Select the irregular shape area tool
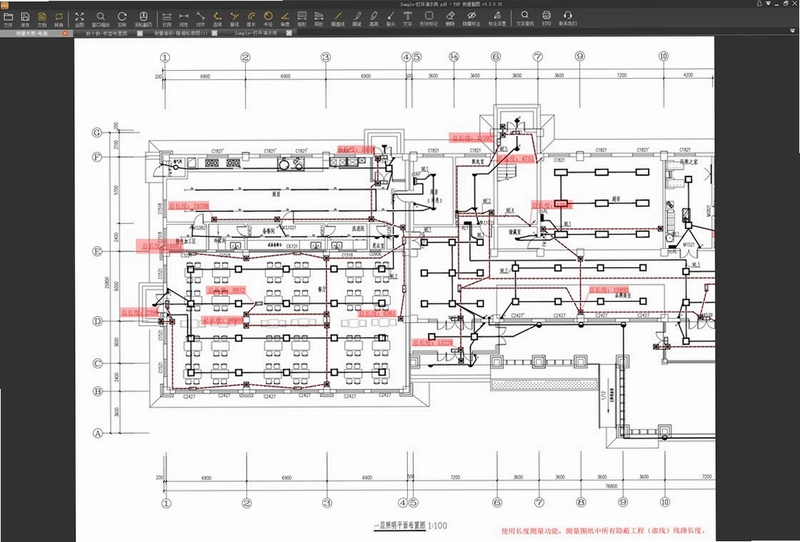This screenshot has width=800, height=542. [x=319, y=19]
